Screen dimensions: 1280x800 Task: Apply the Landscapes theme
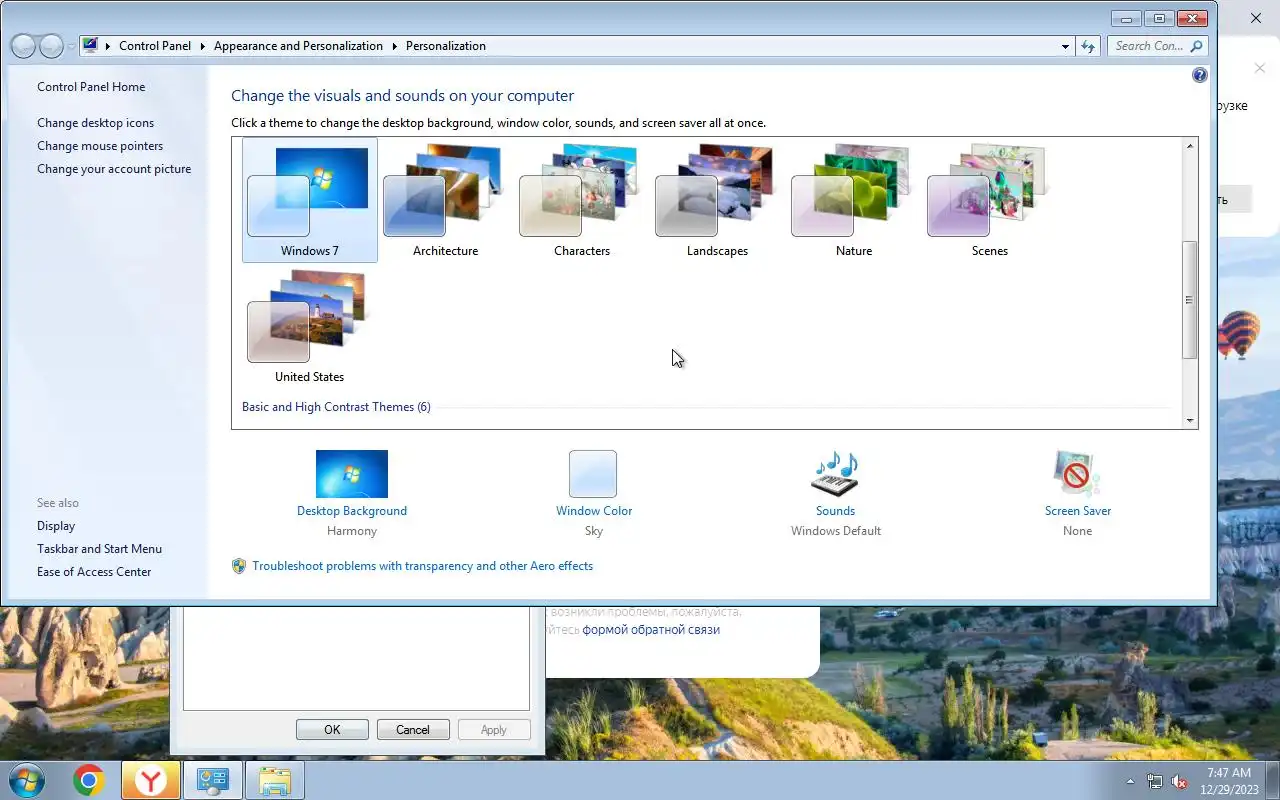tap(717, 201)
